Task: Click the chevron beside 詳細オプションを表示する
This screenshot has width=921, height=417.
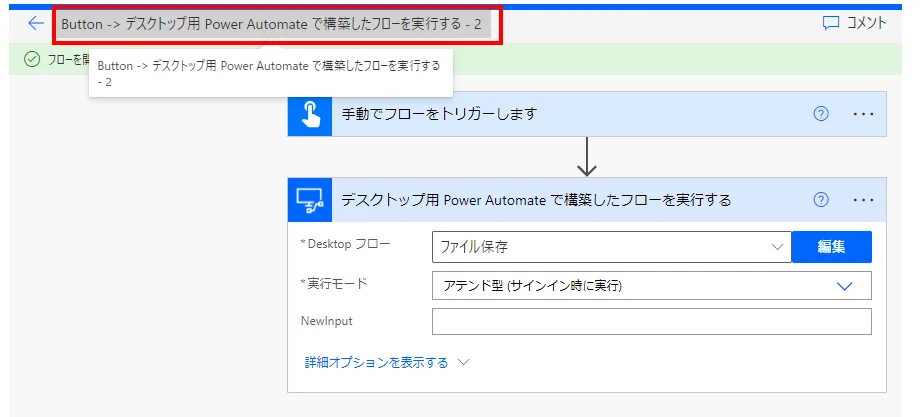Action: click(463, 363)
